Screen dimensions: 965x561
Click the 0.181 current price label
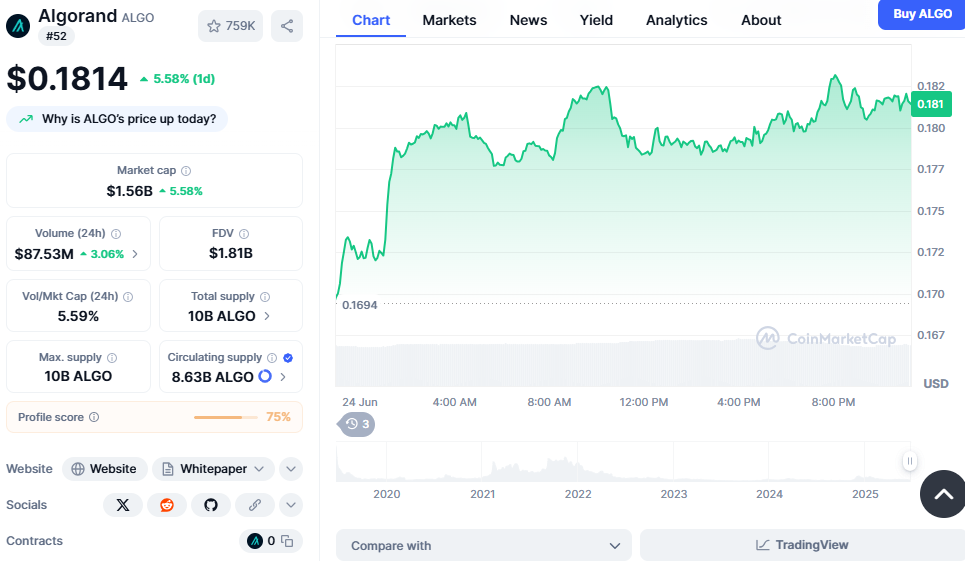(931, 104)
